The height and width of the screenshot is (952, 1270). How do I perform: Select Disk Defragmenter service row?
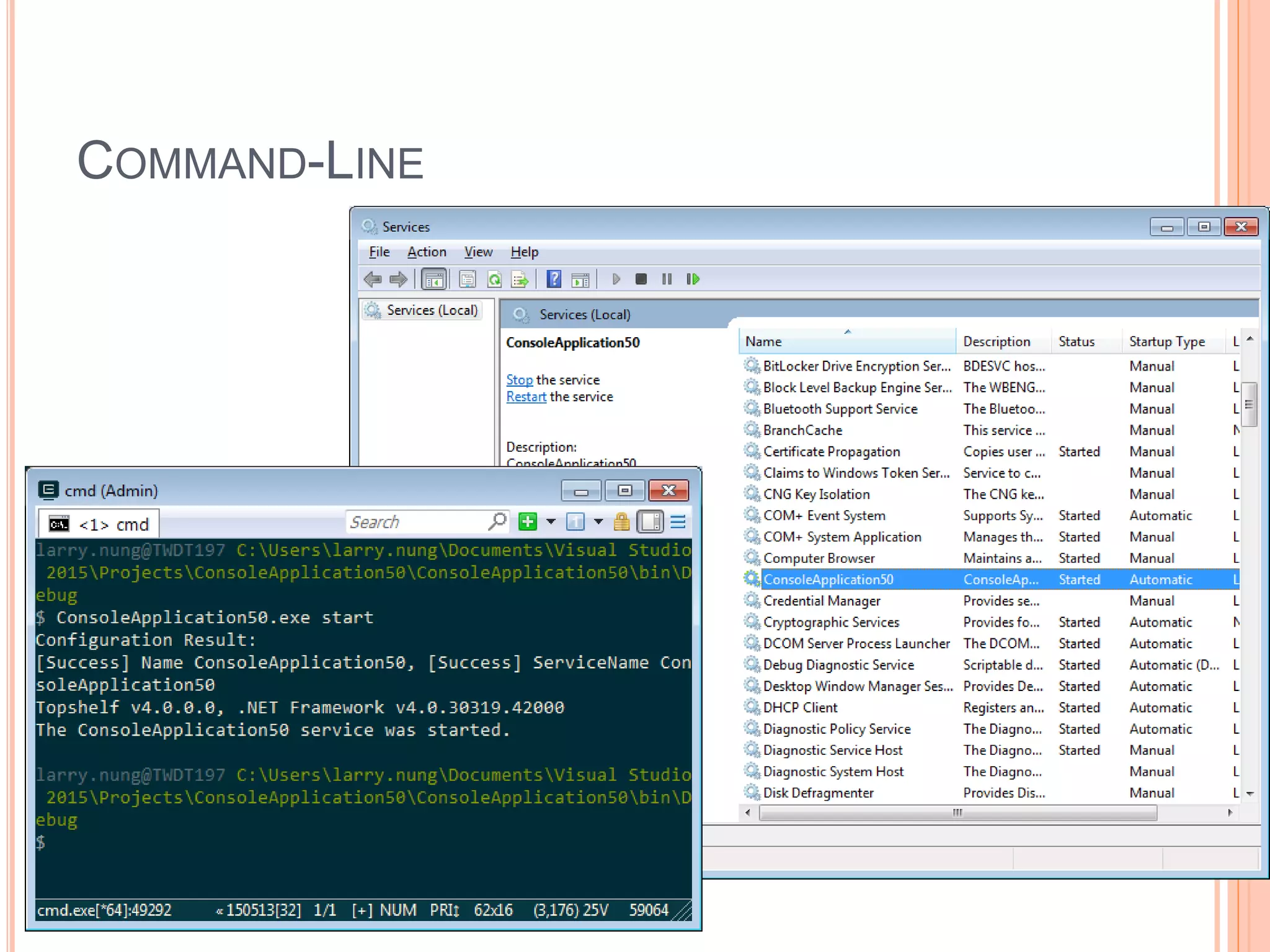pyautogui.click(x=991, y=793)
